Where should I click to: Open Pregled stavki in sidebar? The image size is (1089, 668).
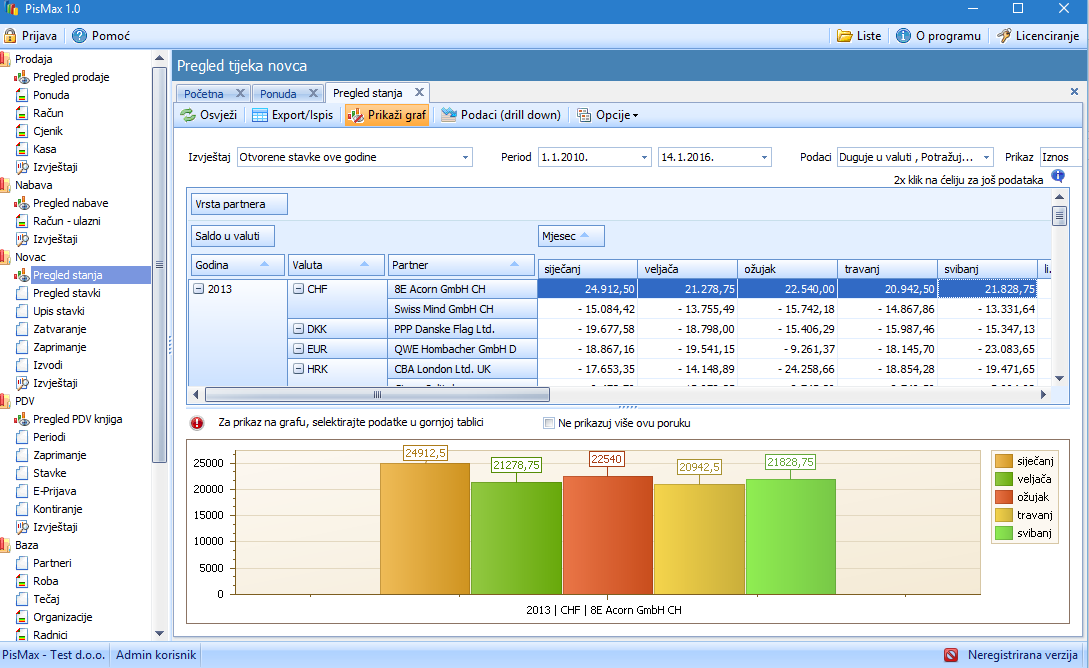coord(67,293)
